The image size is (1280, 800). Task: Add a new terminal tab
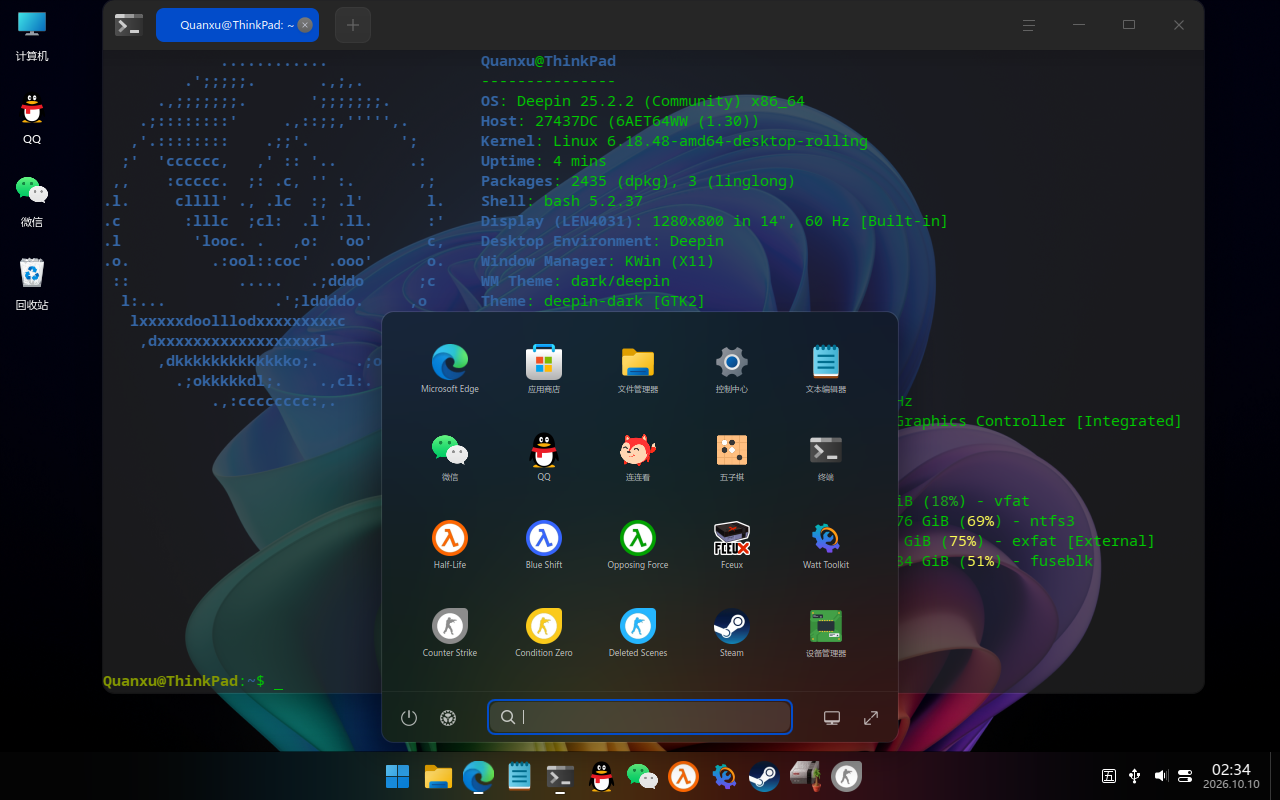tap(352, 25)
